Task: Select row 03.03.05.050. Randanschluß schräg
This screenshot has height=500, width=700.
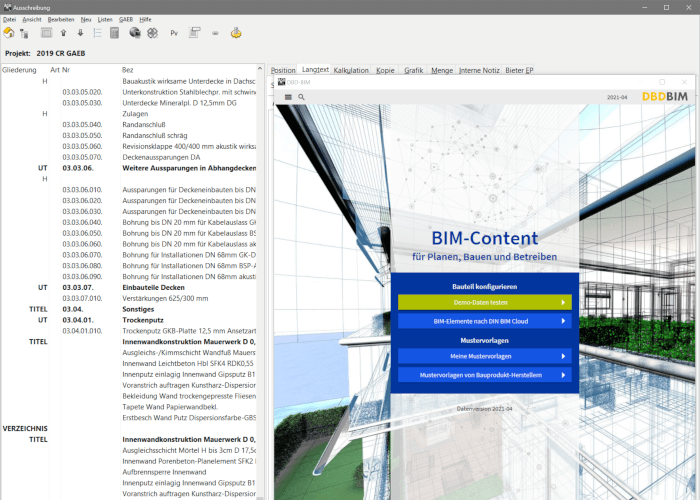Action: coord(129,136)
